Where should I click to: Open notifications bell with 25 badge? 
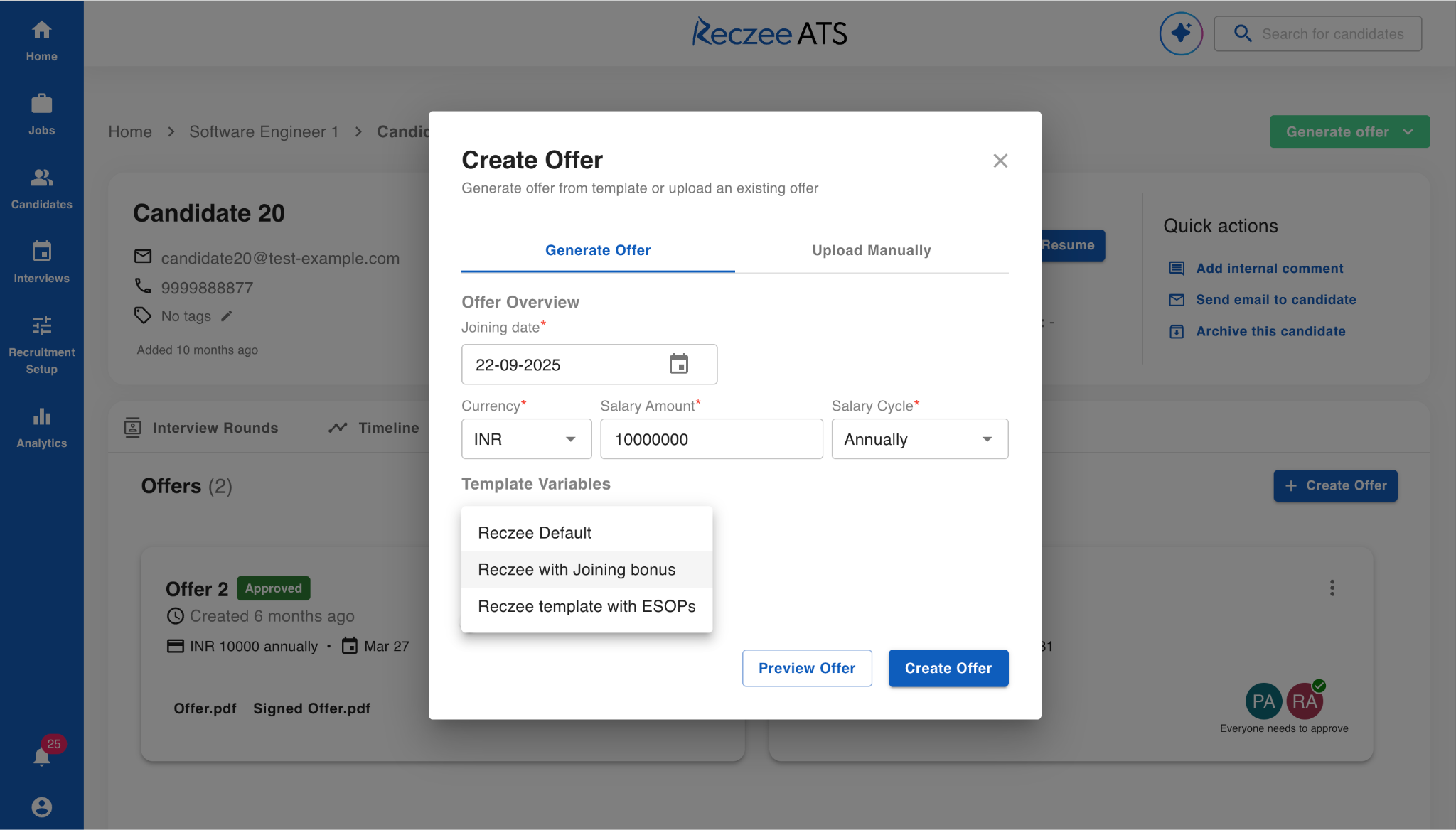(x=43, y=756)
